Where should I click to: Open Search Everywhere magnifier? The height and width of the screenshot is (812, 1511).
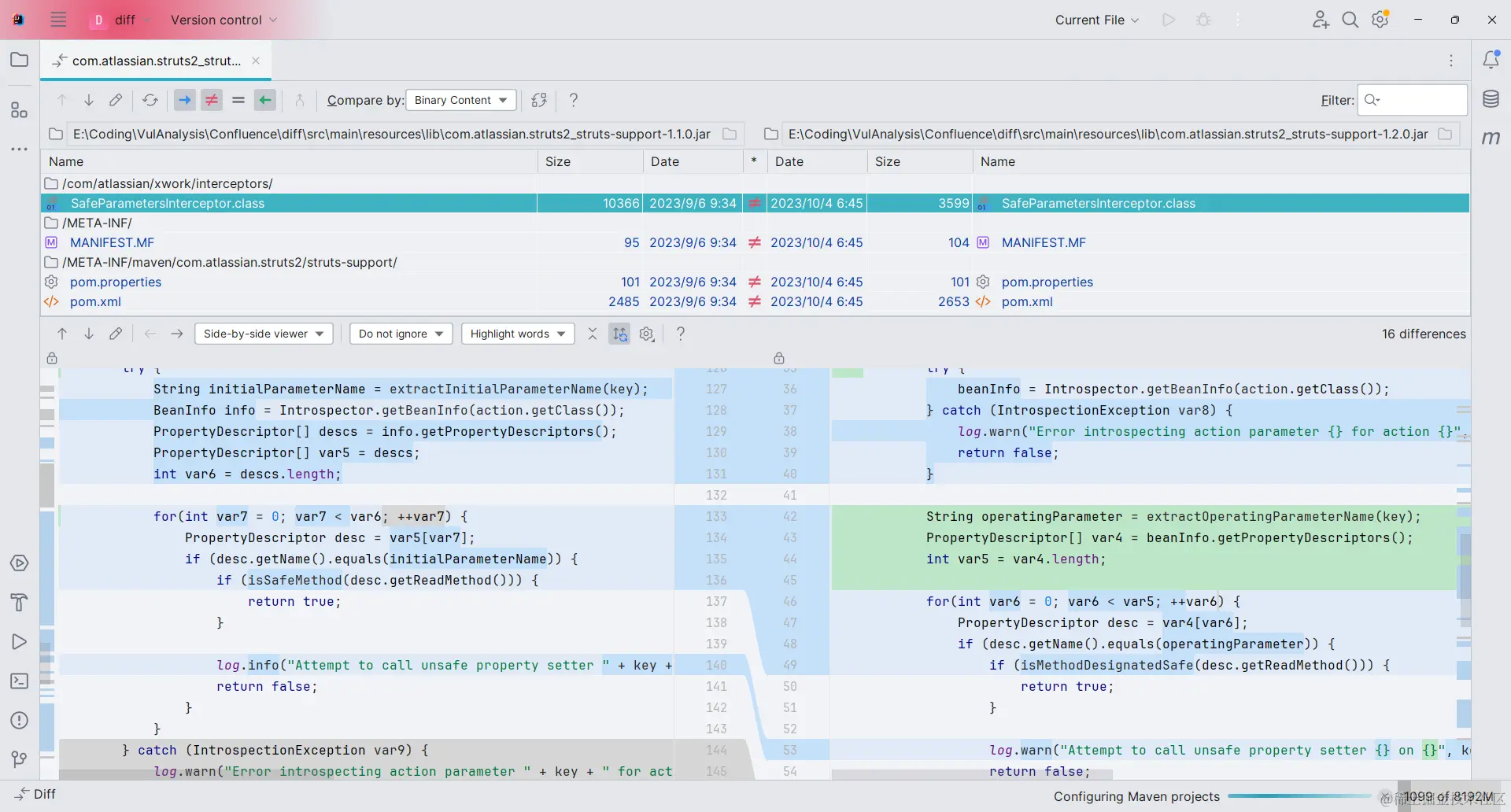click(x=1350, y=20)
